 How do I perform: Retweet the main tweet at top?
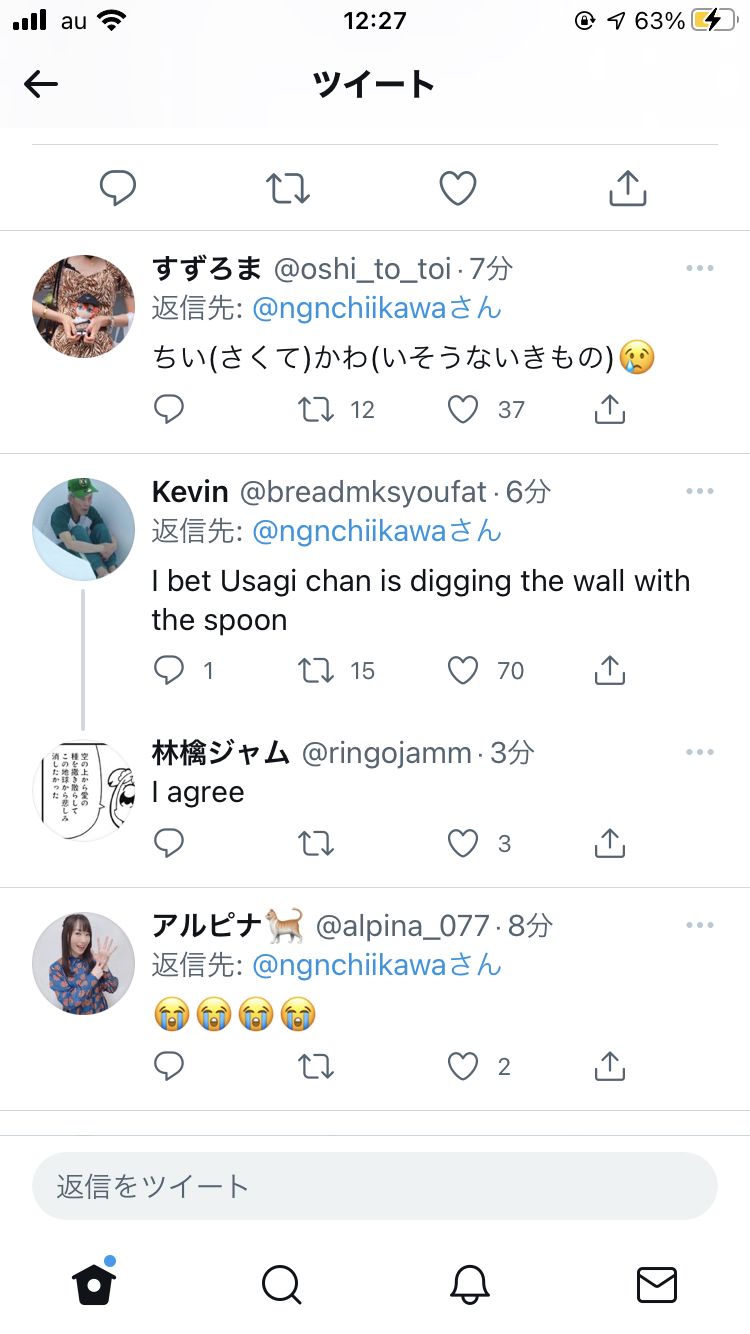[x=288, y=188]
